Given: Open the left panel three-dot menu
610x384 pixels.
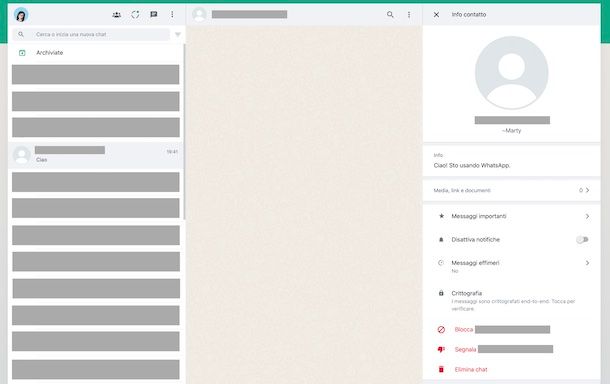Looking at the screenshot, I should point(172,15).
